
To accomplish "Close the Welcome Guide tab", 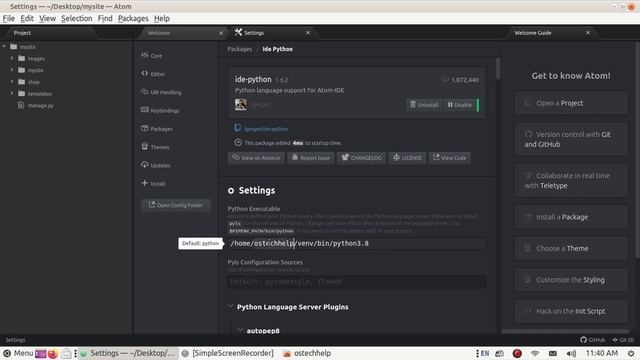I will [588, 33].
